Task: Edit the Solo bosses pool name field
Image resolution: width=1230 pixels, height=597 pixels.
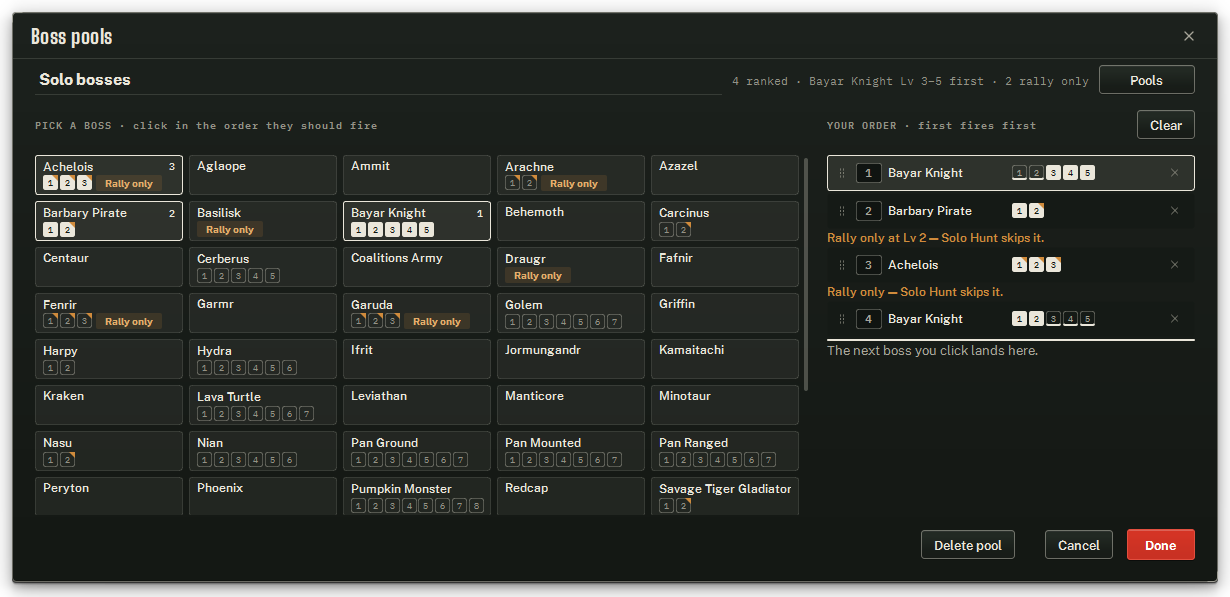Action: [378, 80]
